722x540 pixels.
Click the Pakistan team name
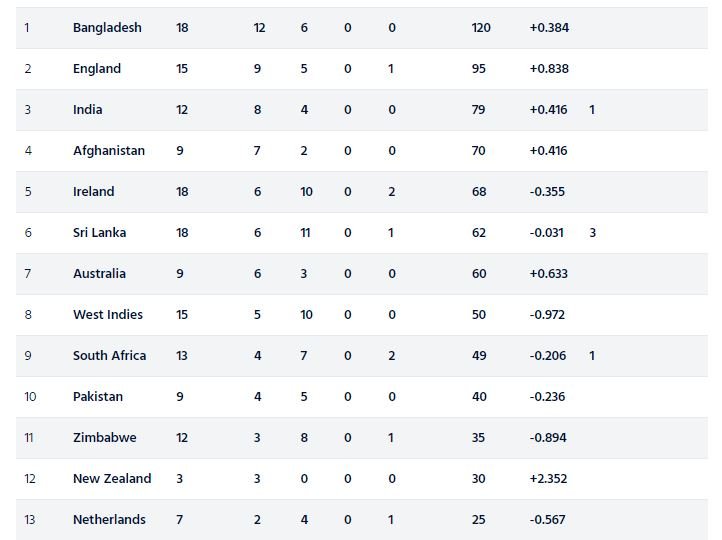point(98,397)
